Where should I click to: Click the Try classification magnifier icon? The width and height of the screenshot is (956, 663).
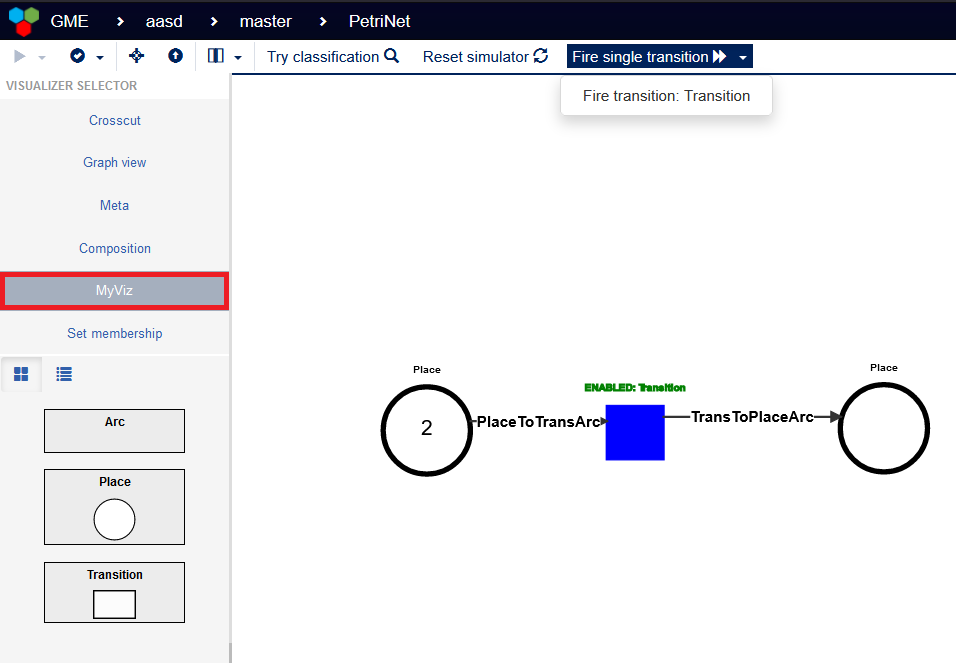(x=390, y=56)
